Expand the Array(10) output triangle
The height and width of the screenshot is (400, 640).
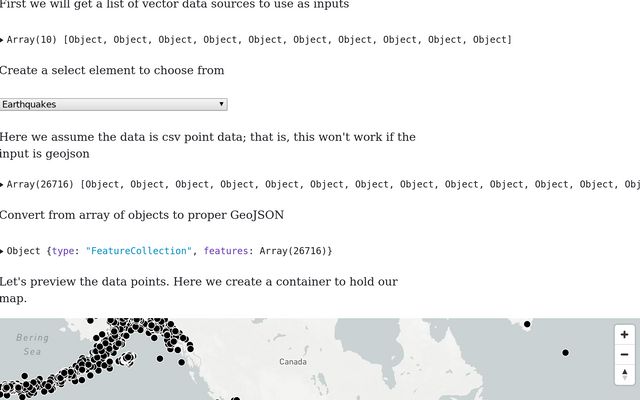[3, 40]
